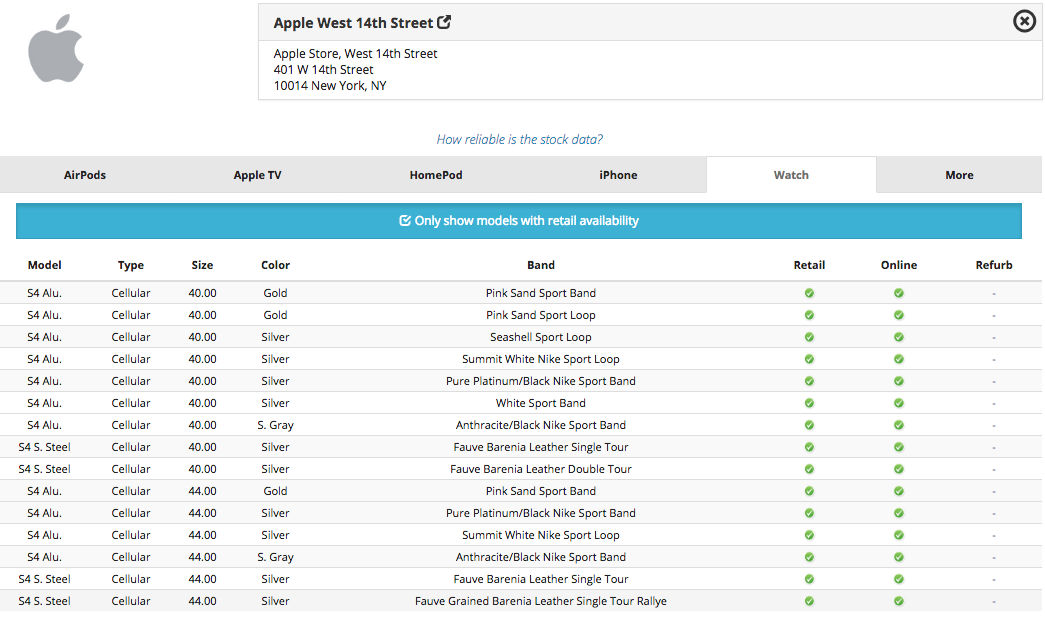Click retail check for 40mm Fauve Barenia Single Tour
The width and height of the screenshot is (1045, 617).
(809, 447)
